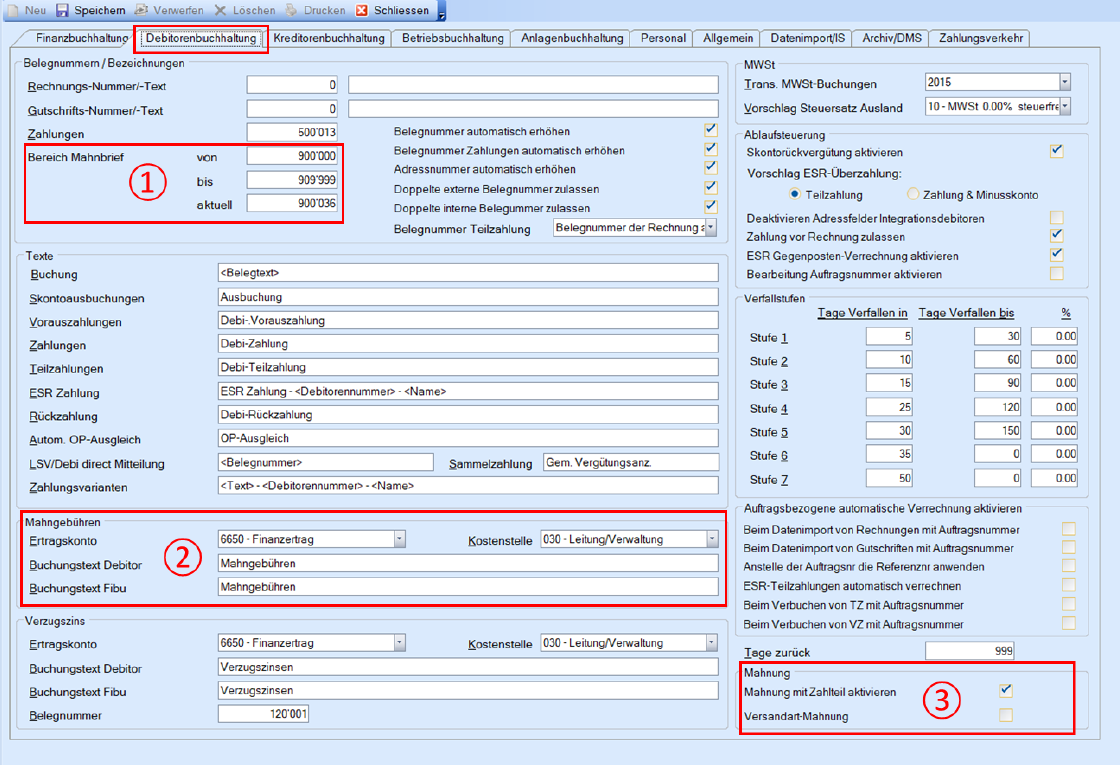Click the red Schliessen icon
The height and width of the screenshot is (765, 1120).
pos(362,10)
